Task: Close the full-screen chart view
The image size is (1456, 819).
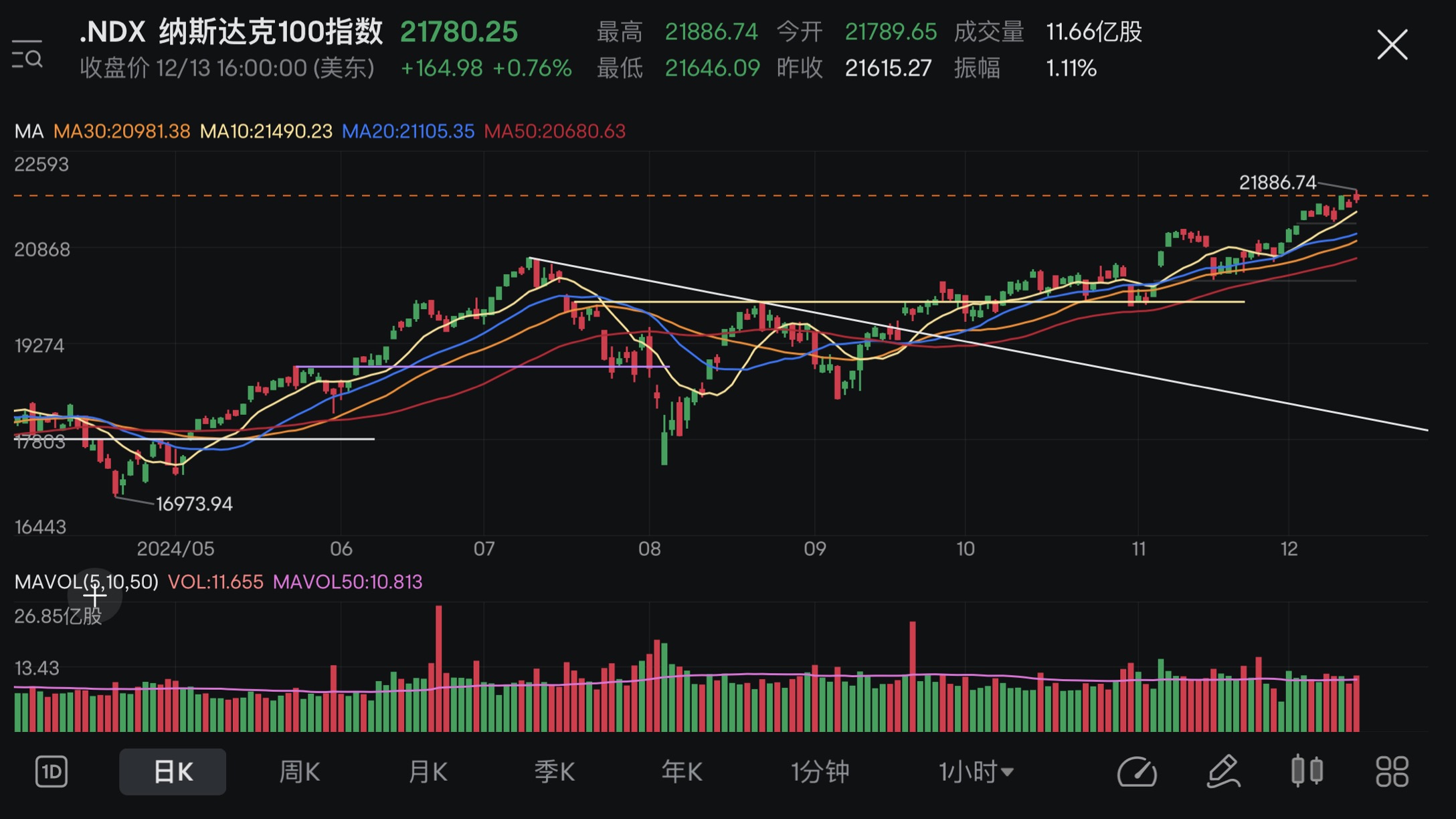Action: pyautogui.click(x=1392, y=45)
